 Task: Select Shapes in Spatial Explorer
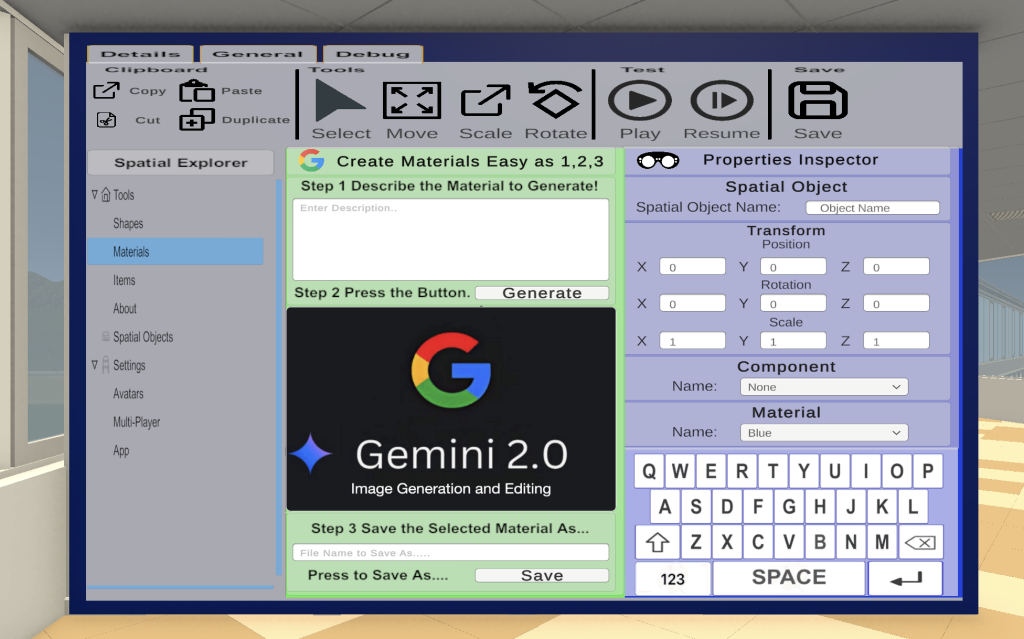point(128,223)
